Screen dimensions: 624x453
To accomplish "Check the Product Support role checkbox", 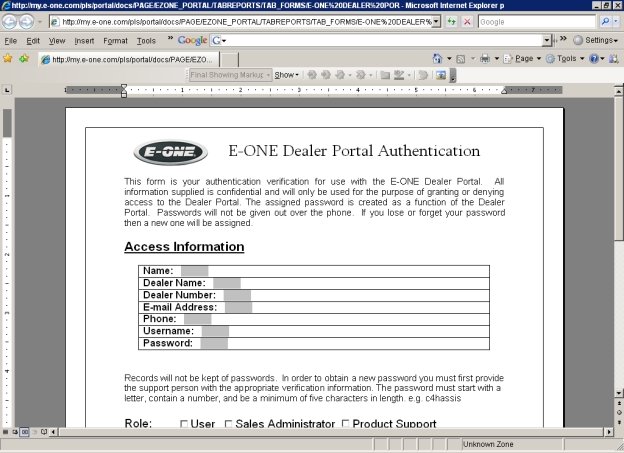I will [345, 424].
